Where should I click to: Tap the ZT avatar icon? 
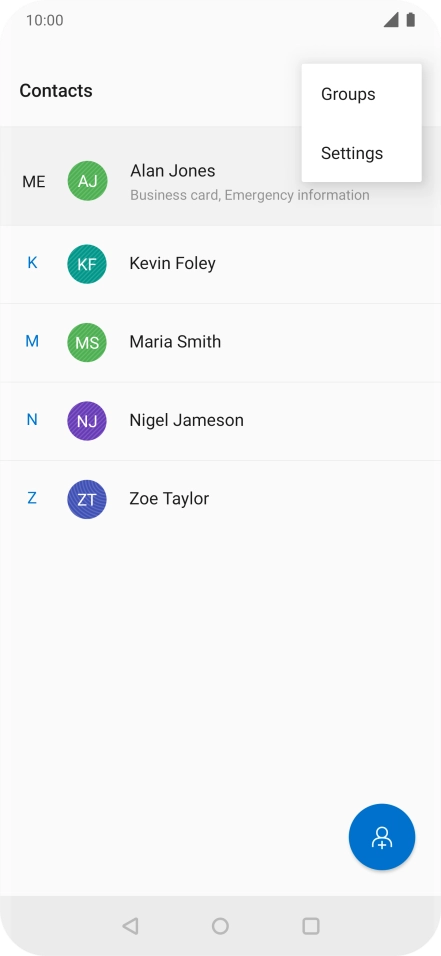(87, 499)
